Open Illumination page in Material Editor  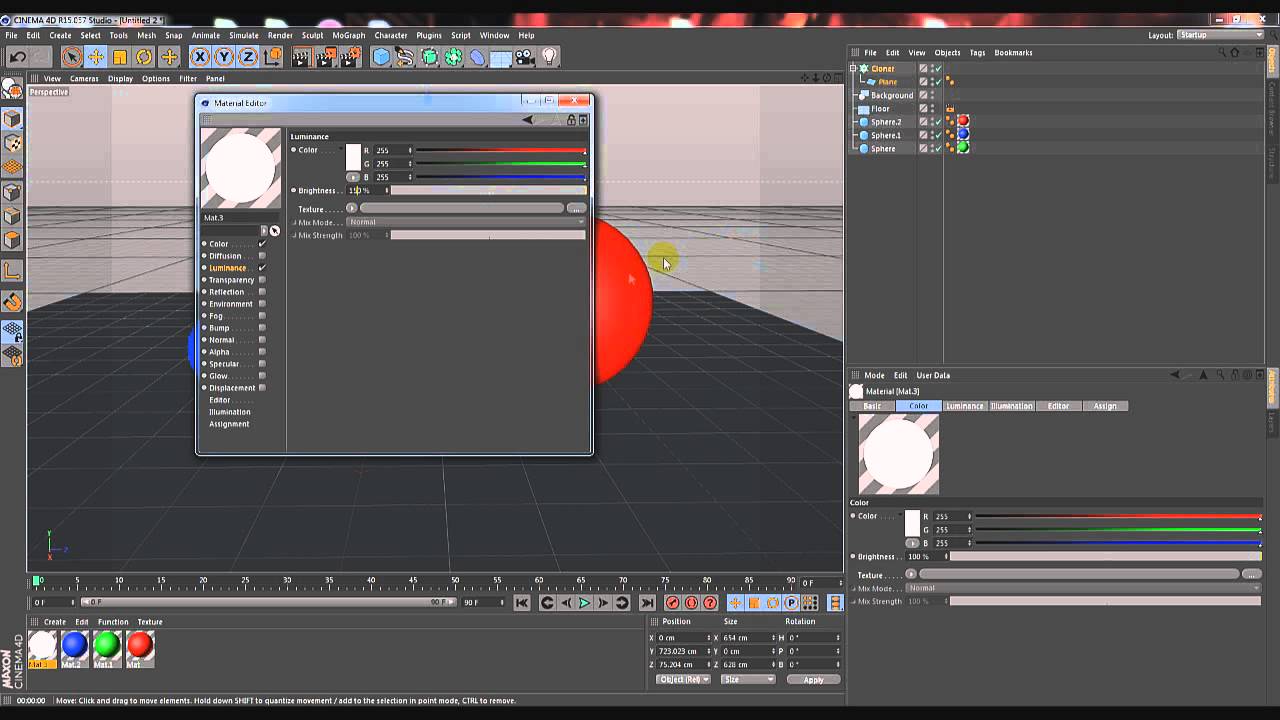(x=229, y=412)
